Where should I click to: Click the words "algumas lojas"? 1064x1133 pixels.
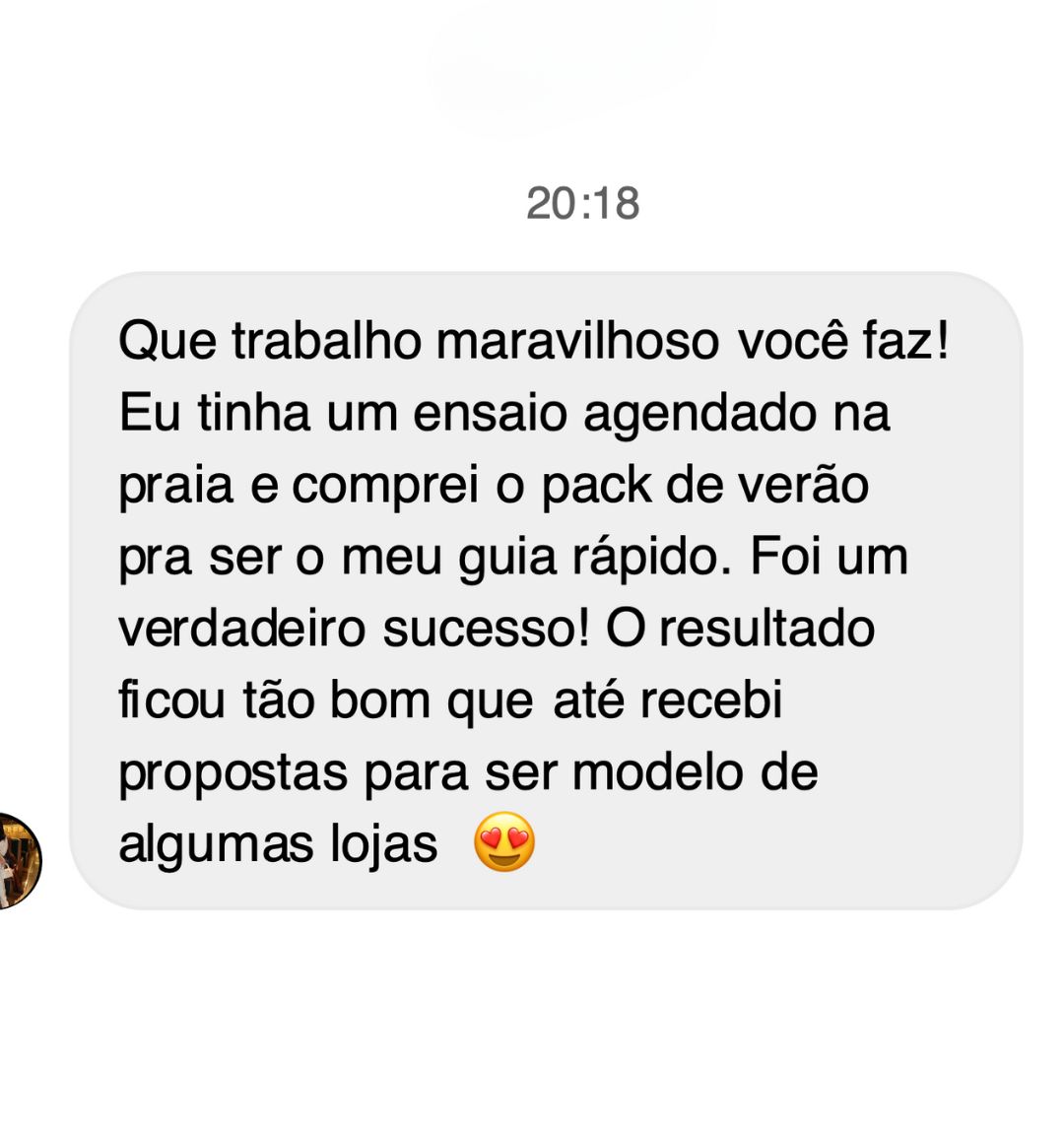[278, 844]
